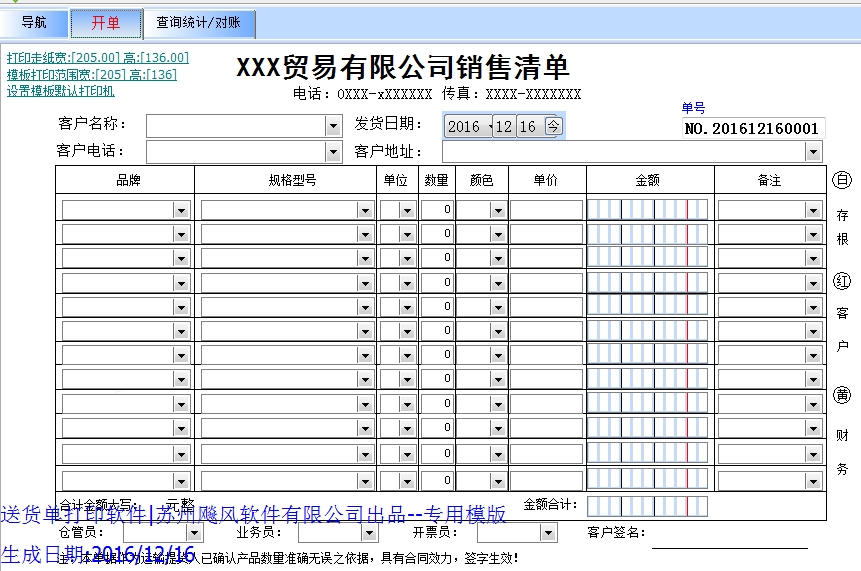Click the 模板打印范围宽 link
The height and width of the screenshot is (571, 861).
pos(92,75)
